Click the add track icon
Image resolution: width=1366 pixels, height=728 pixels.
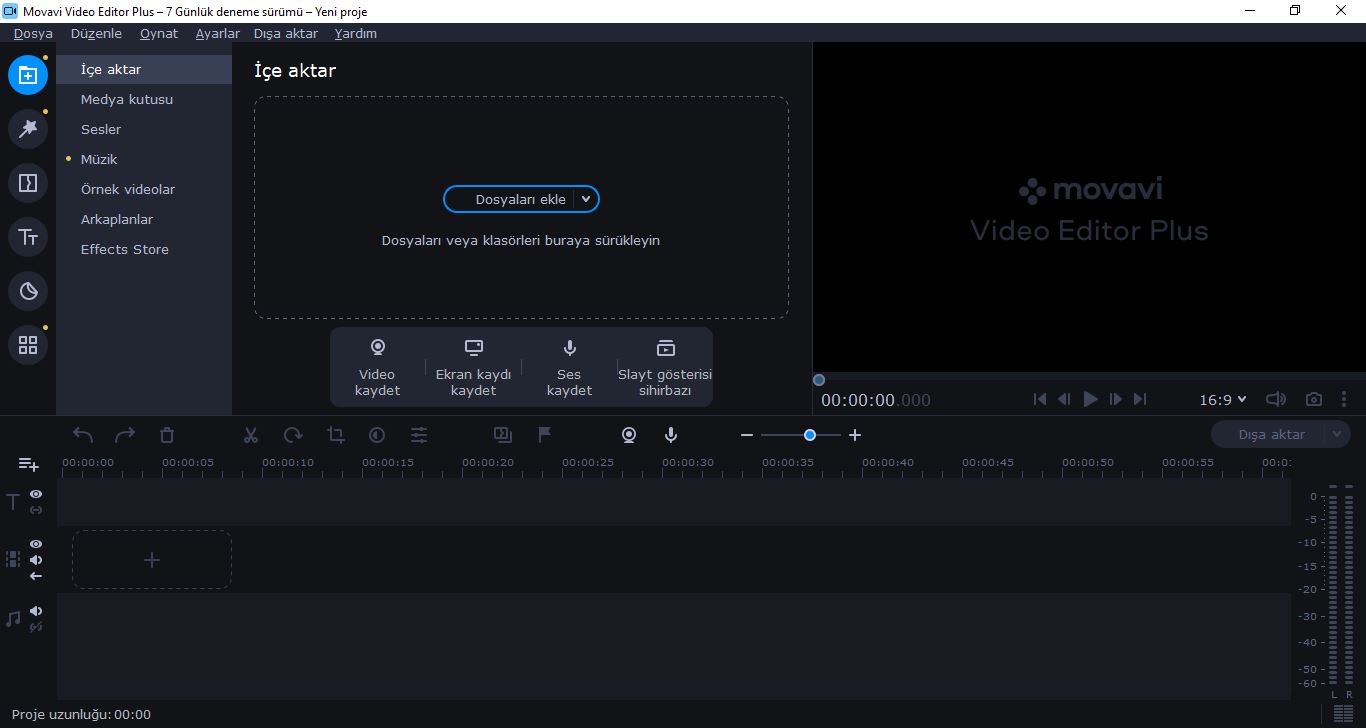coord(29,464)
